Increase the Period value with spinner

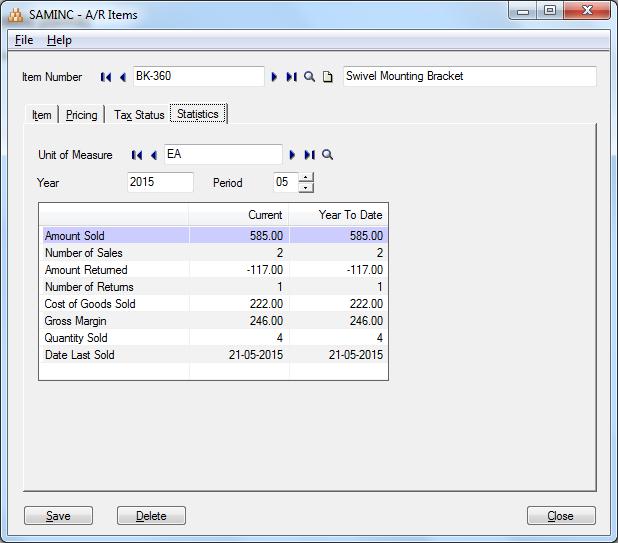click(306, 178)
